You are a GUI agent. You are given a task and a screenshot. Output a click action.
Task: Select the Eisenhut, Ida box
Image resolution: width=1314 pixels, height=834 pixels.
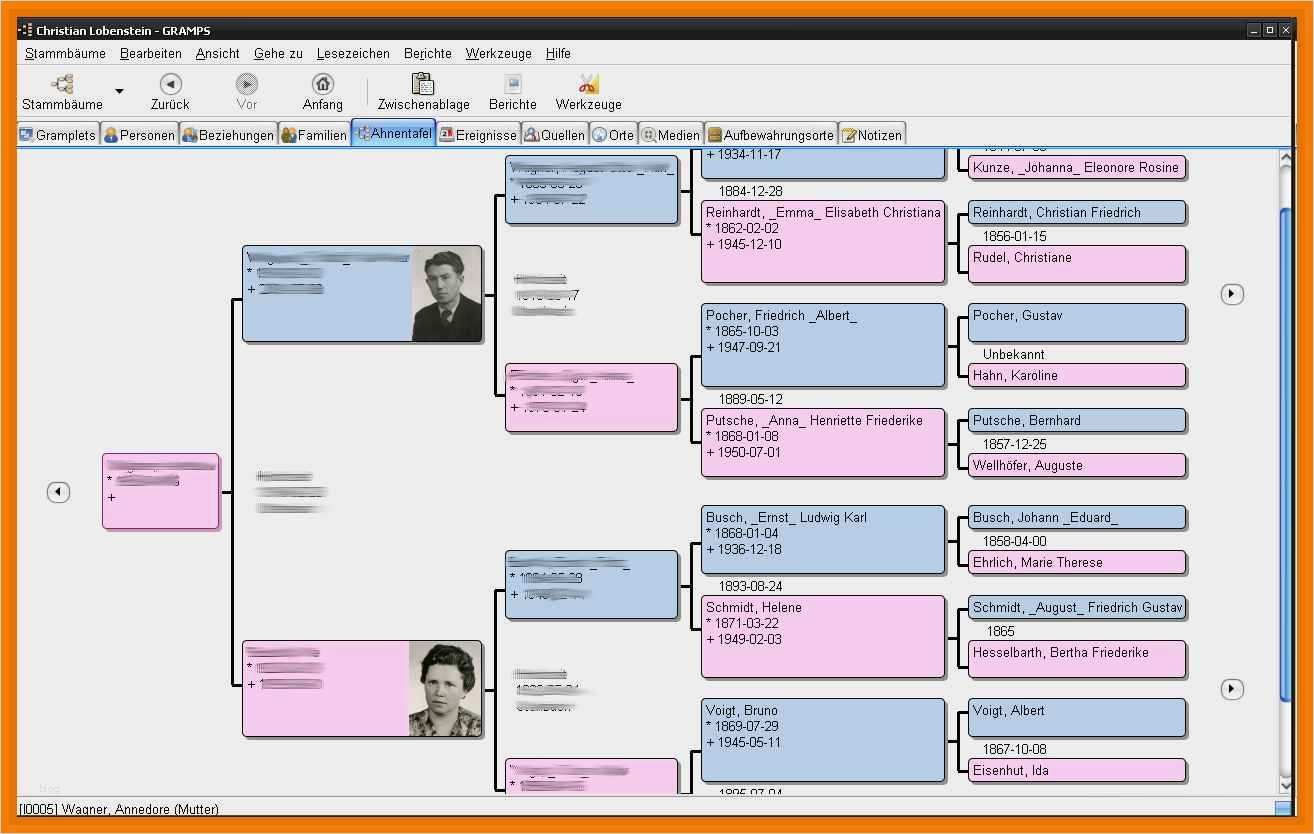click(1077, 771)
